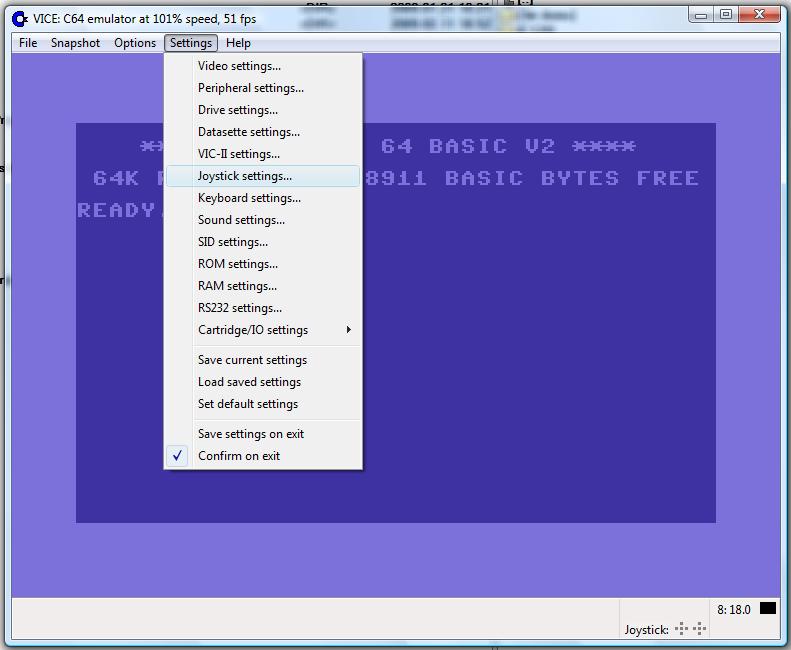The image size is (791, 650).
Task: Minimize the VICE window
Action: pyautogui.click(x=701, y=15)
